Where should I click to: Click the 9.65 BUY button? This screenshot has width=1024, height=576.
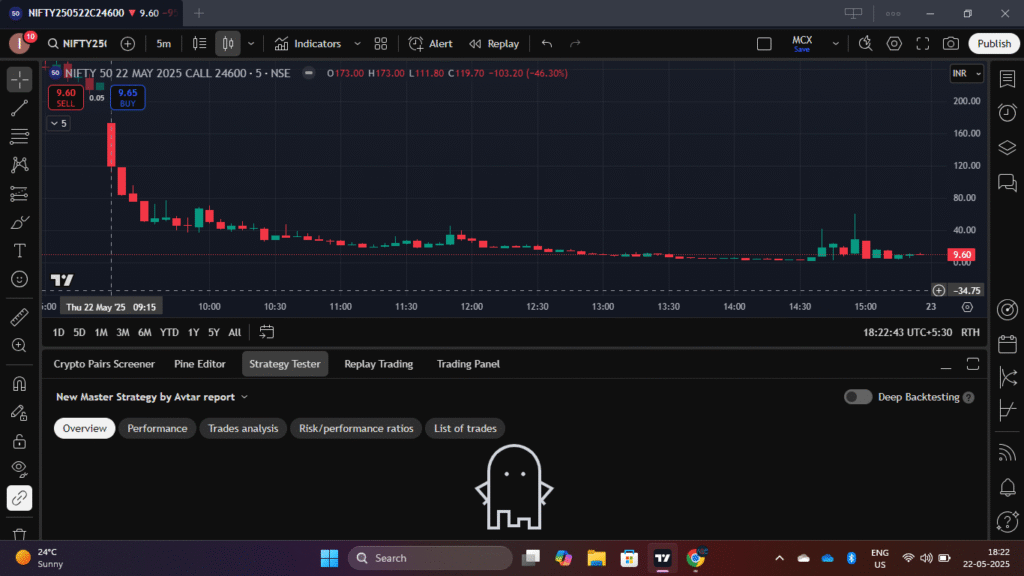pyautogui.click(x=127, y=97)
